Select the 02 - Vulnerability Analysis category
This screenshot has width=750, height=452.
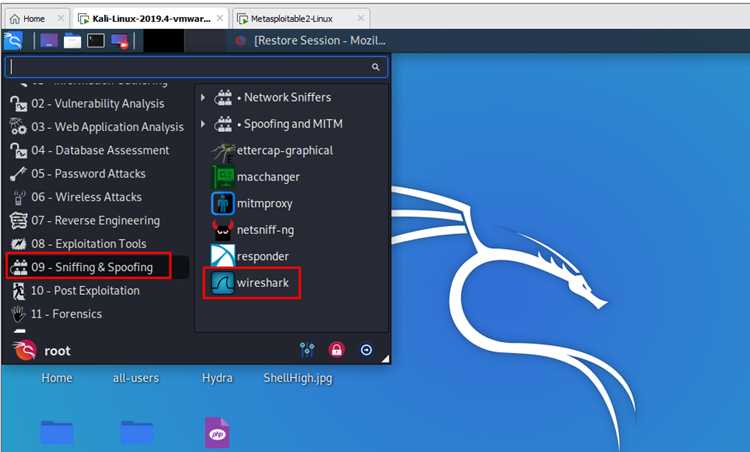coord(98,104)
